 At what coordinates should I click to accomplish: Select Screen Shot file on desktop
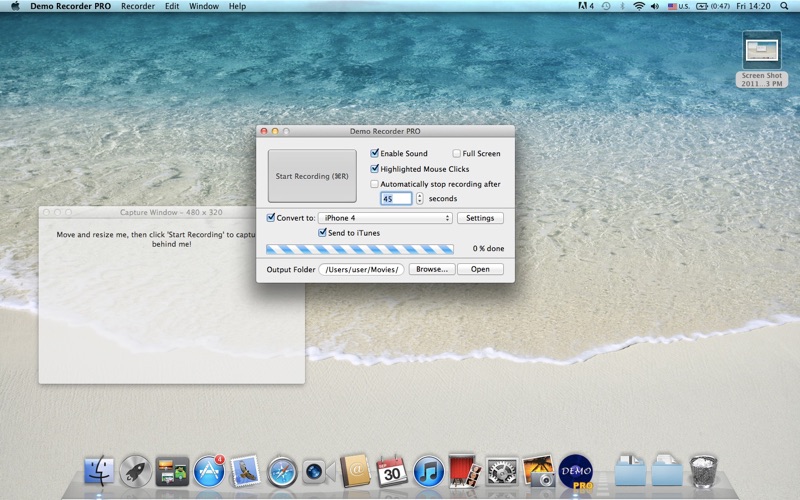(x=762, y=59)
